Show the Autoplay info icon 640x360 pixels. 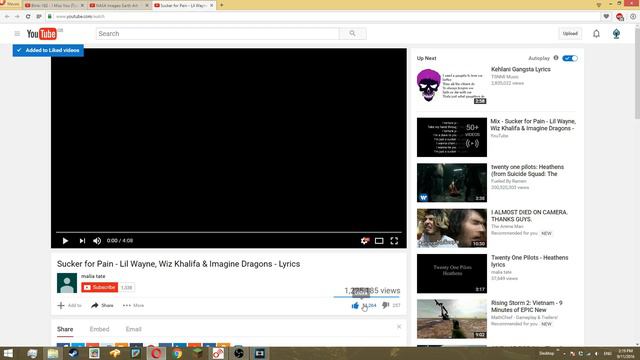tap(556, 58)
